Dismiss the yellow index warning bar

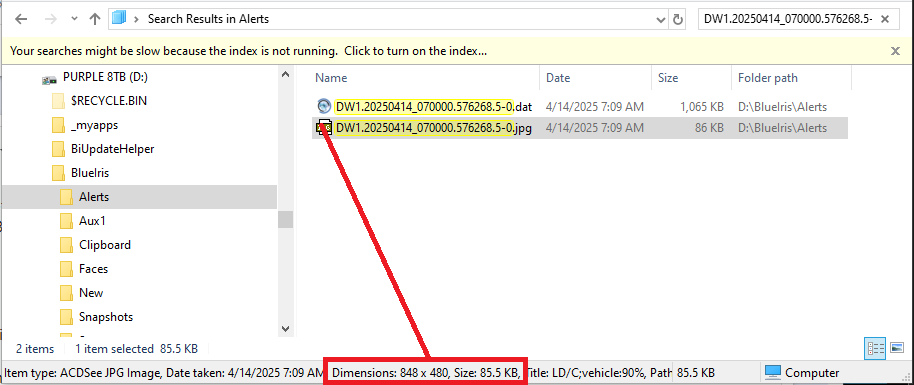click(896, 51)
